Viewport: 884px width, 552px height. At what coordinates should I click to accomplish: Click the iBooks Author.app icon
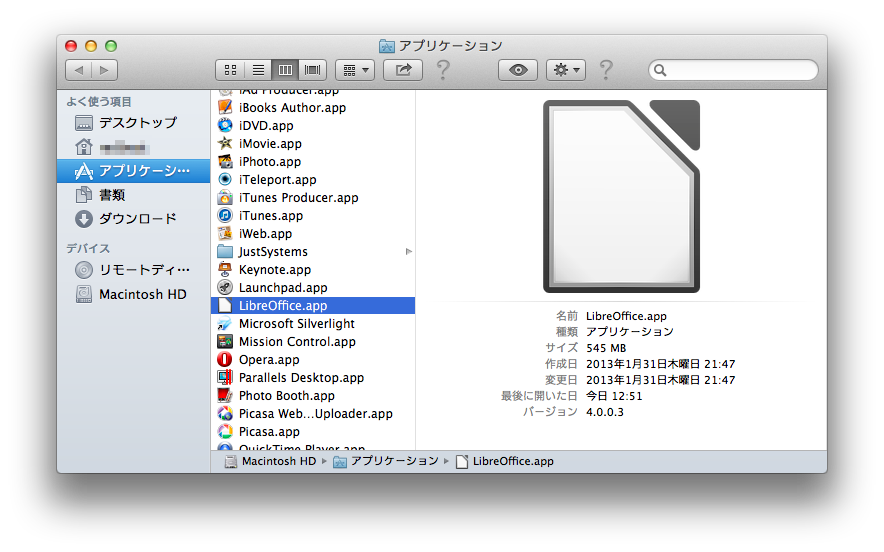pos(225,107)
